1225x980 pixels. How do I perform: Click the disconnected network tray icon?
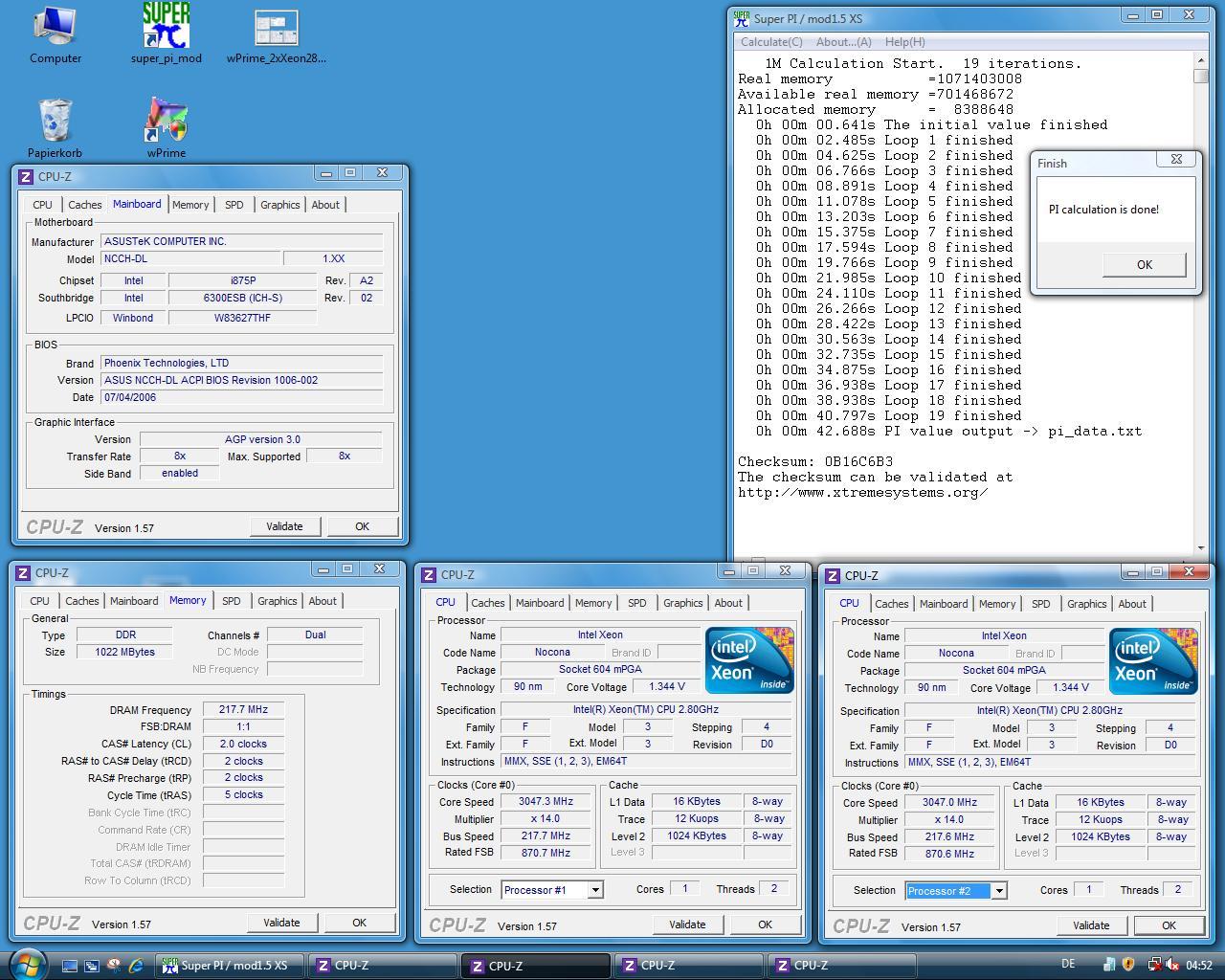[x=1154, y=965]
